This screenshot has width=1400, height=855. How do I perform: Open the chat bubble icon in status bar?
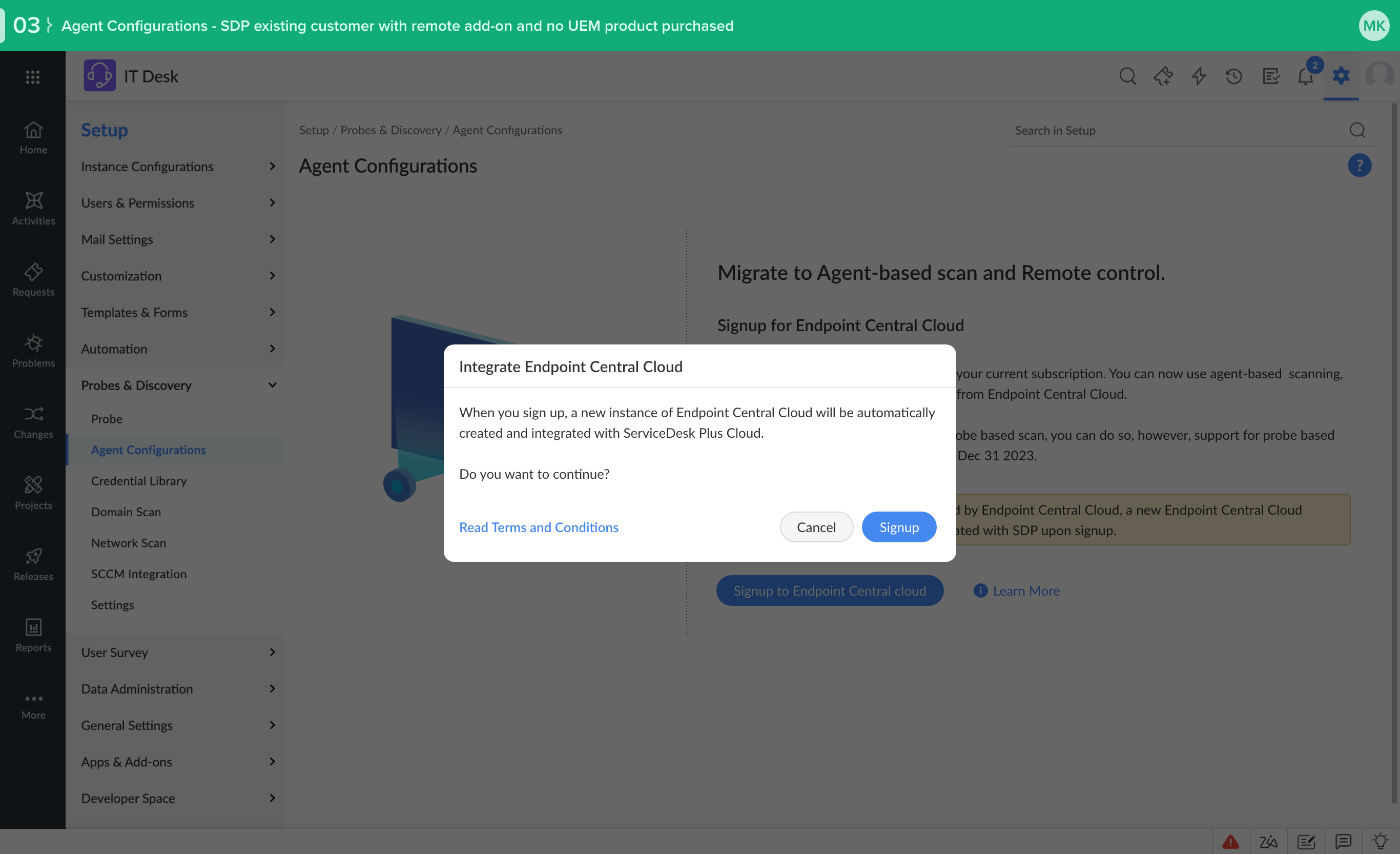(x=1343, y=842)
